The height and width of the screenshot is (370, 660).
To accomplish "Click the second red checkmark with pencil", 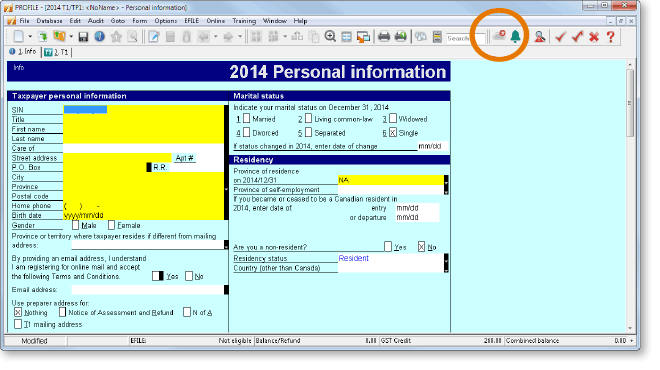I will (x=577, y=37).
